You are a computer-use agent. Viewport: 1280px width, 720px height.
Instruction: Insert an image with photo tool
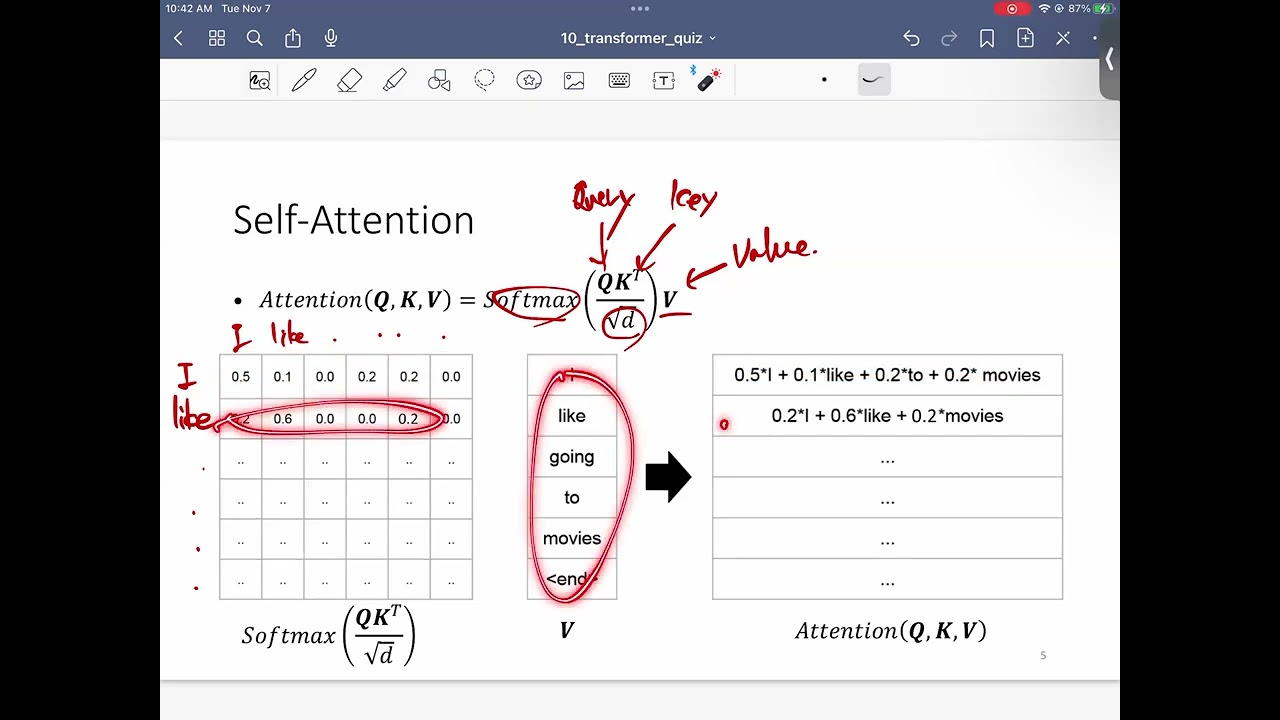point(574,81)
